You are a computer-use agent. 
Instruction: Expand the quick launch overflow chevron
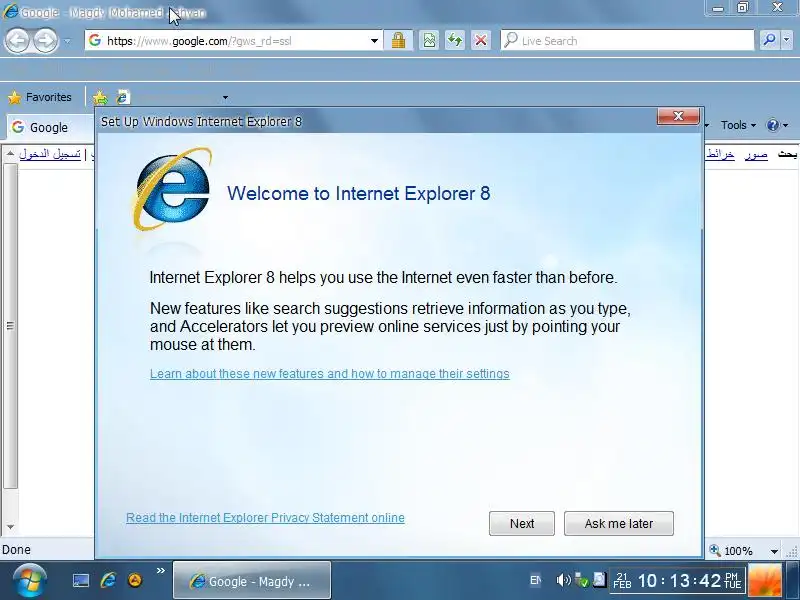click(x=161, y=570)
